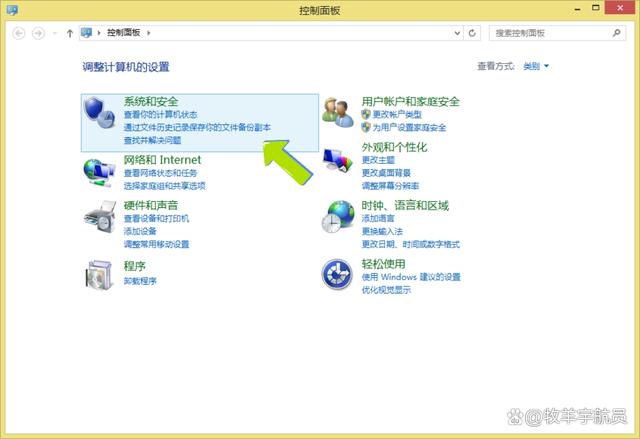Viewport: 640px width, 439px height.
Task: Click the 卸载程序 link
Action: [140, 281]
